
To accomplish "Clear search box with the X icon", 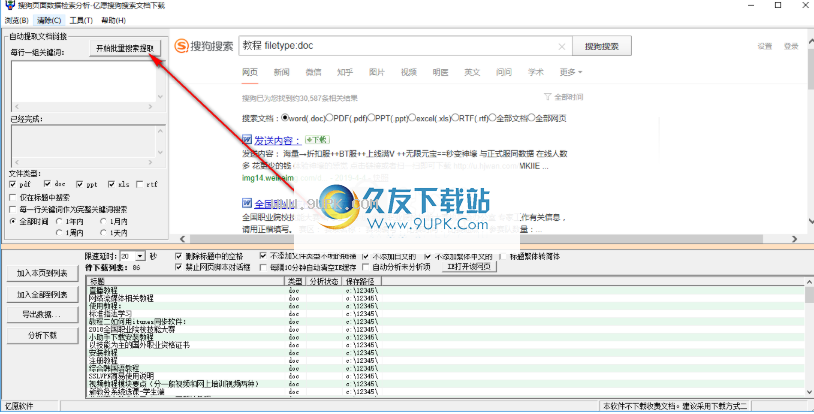I will coord(562,47).
